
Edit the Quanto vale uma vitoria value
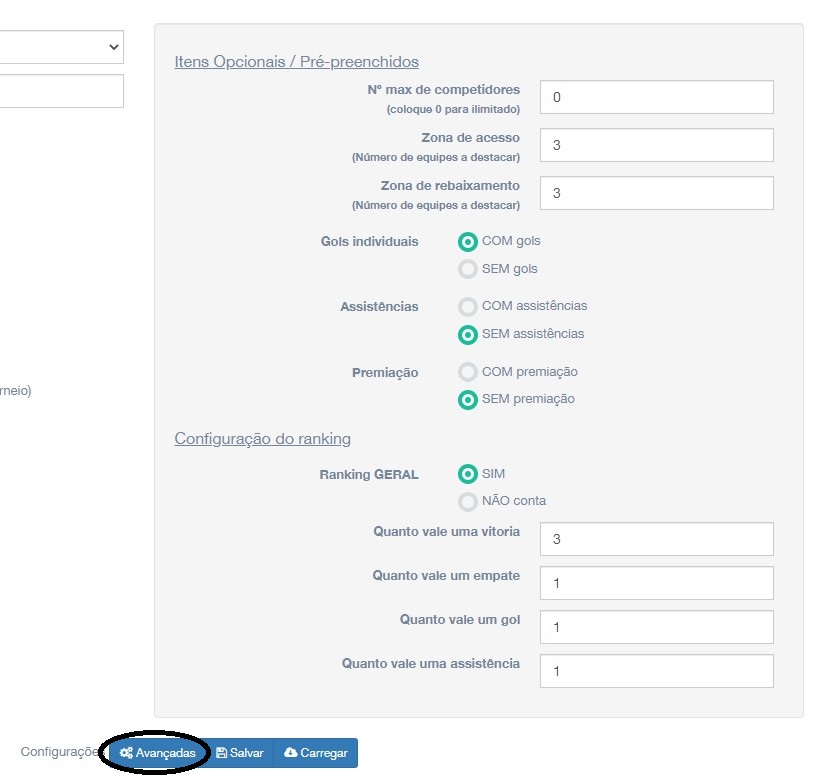[656, 539]
